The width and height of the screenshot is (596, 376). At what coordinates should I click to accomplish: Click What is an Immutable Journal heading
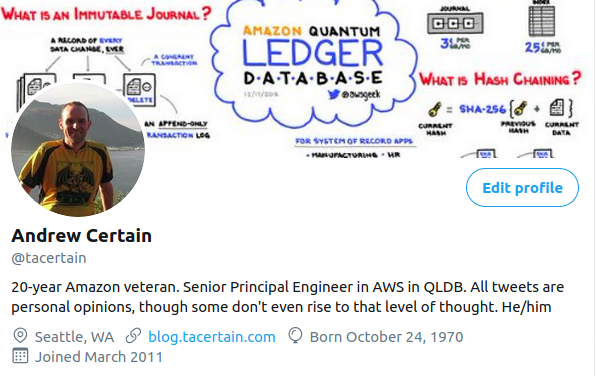pos(106,14)
